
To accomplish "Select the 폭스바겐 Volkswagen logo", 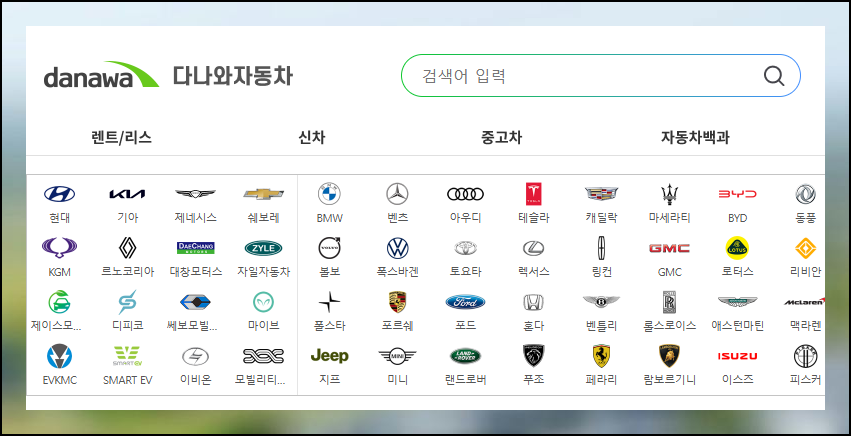I will (397, 248).
